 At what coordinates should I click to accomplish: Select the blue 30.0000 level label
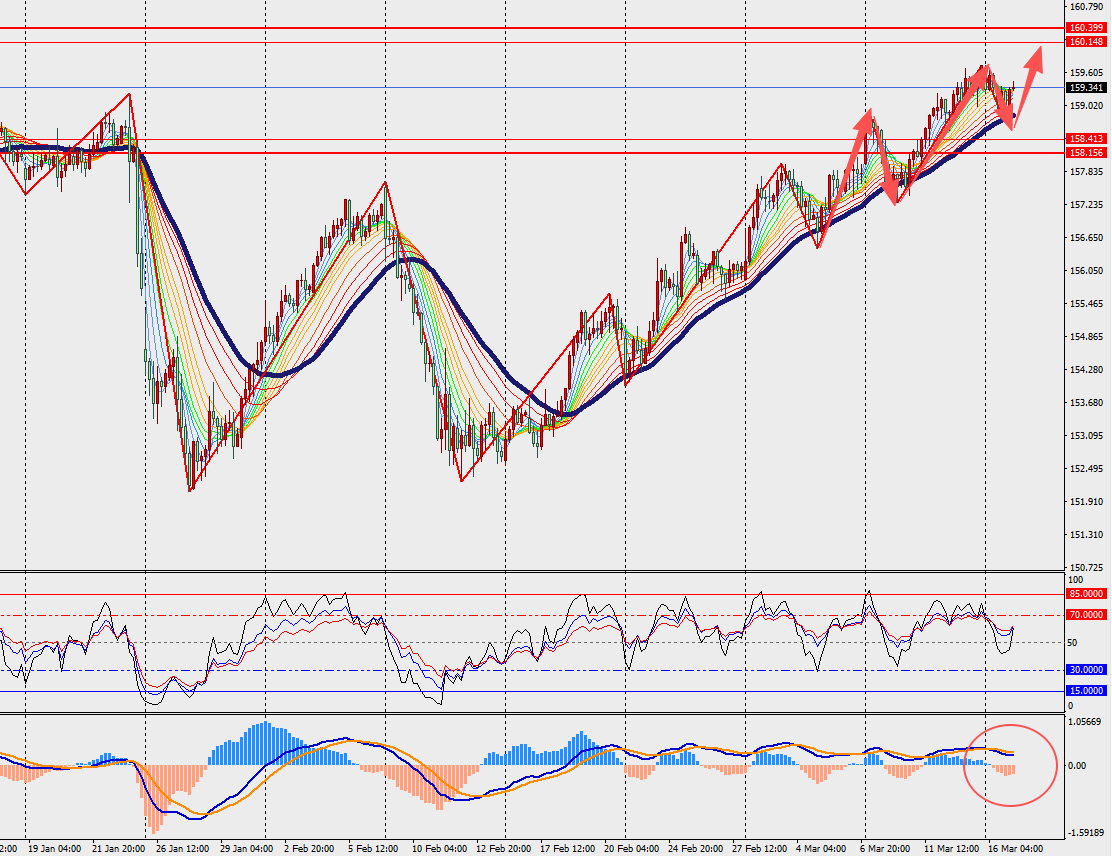[1086, 671]
